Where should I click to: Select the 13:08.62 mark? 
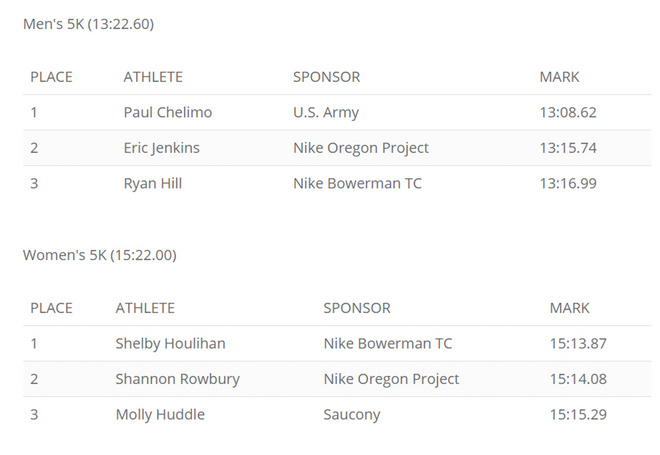[x=568, y=113]
